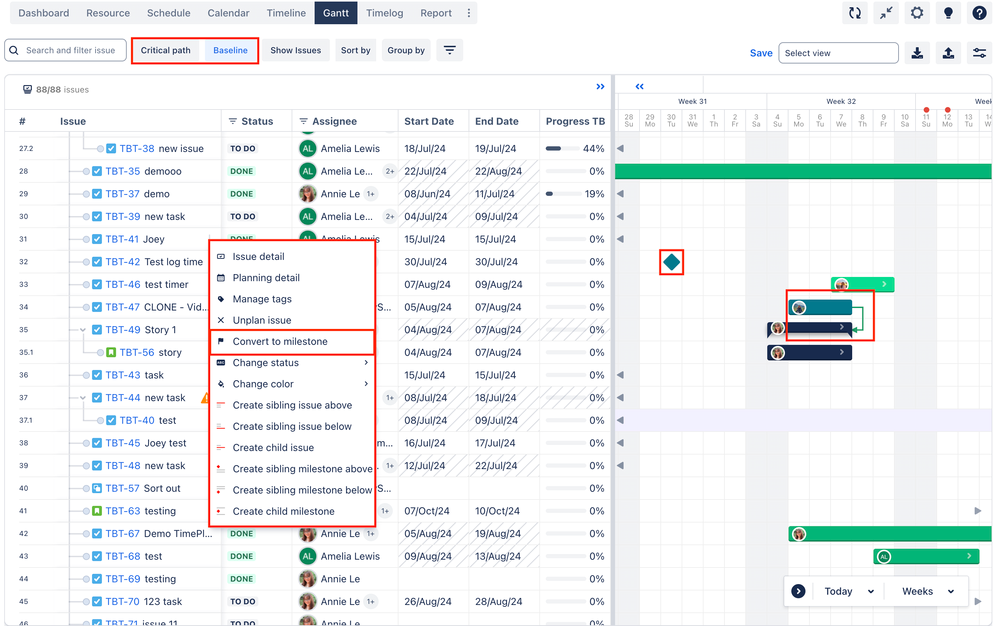This screenshot has height=626, width=998.
Task: Open the TBT-67 issue link
Action: 122,534
